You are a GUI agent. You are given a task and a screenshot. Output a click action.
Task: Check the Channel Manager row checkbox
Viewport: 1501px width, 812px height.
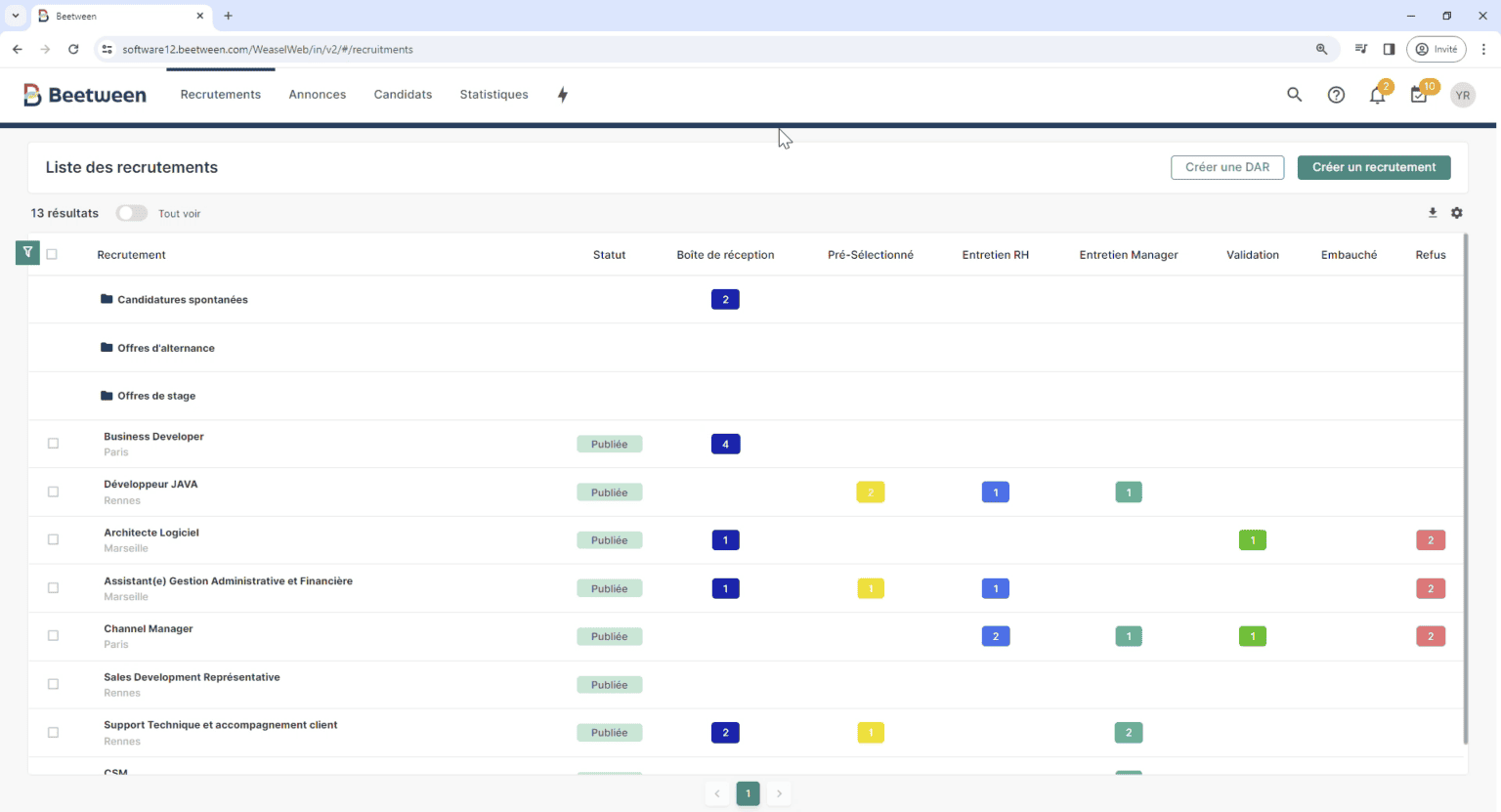(x=54, y=636)
